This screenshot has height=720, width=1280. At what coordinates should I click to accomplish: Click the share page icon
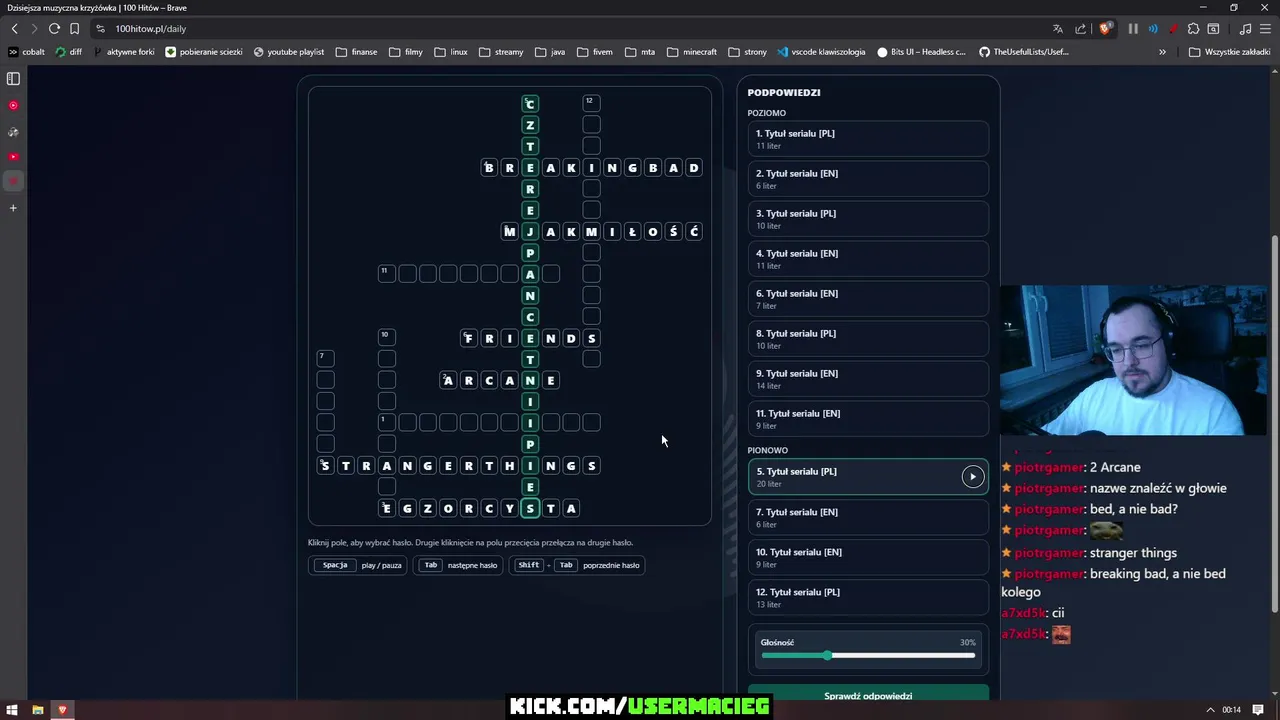(1081, 29)
